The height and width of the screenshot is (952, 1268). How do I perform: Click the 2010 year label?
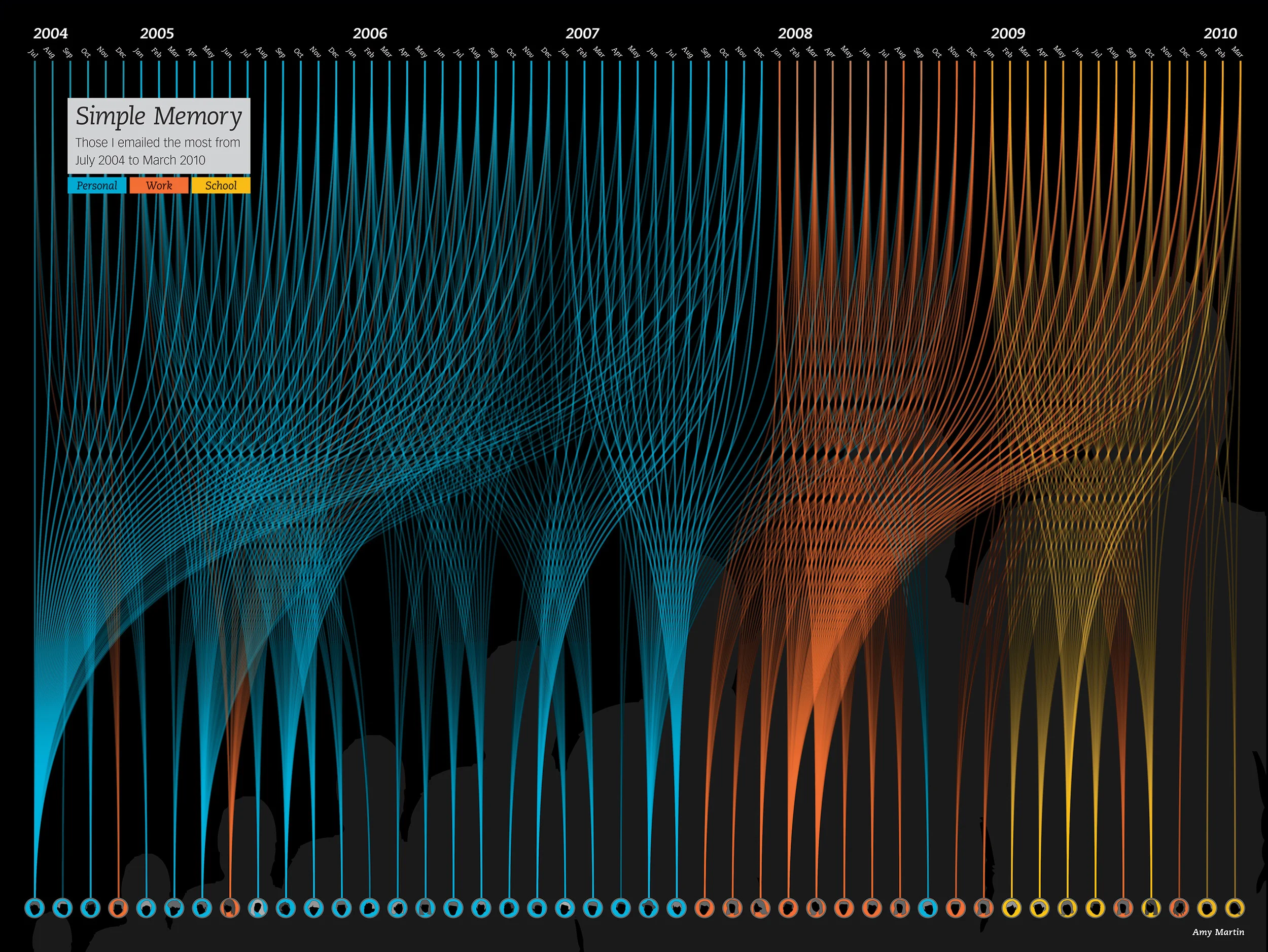[x=1220, y=33]
